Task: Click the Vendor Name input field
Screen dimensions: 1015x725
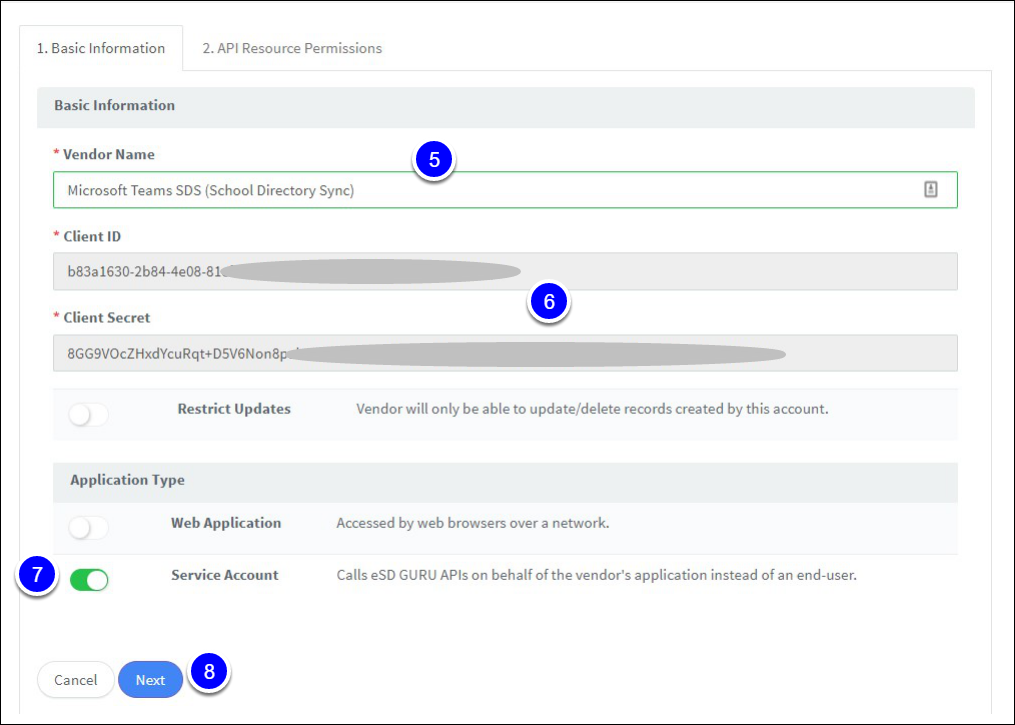Action: [x=505, y=190]
